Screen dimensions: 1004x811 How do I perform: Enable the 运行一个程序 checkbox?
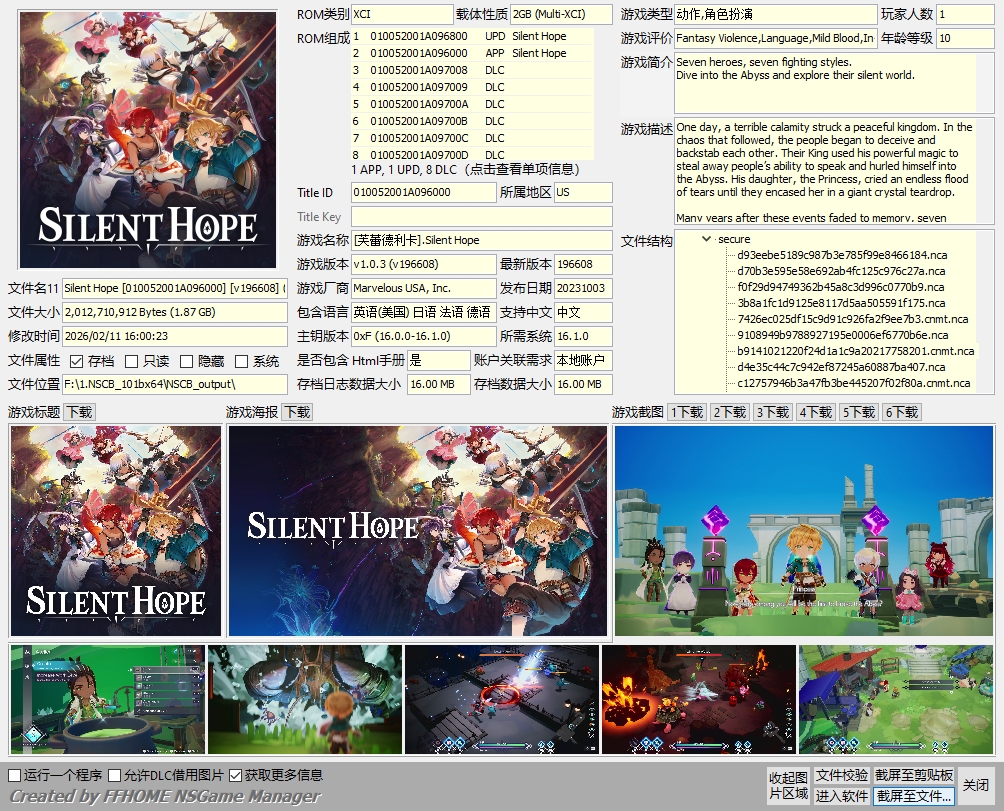tap(14, 775)
